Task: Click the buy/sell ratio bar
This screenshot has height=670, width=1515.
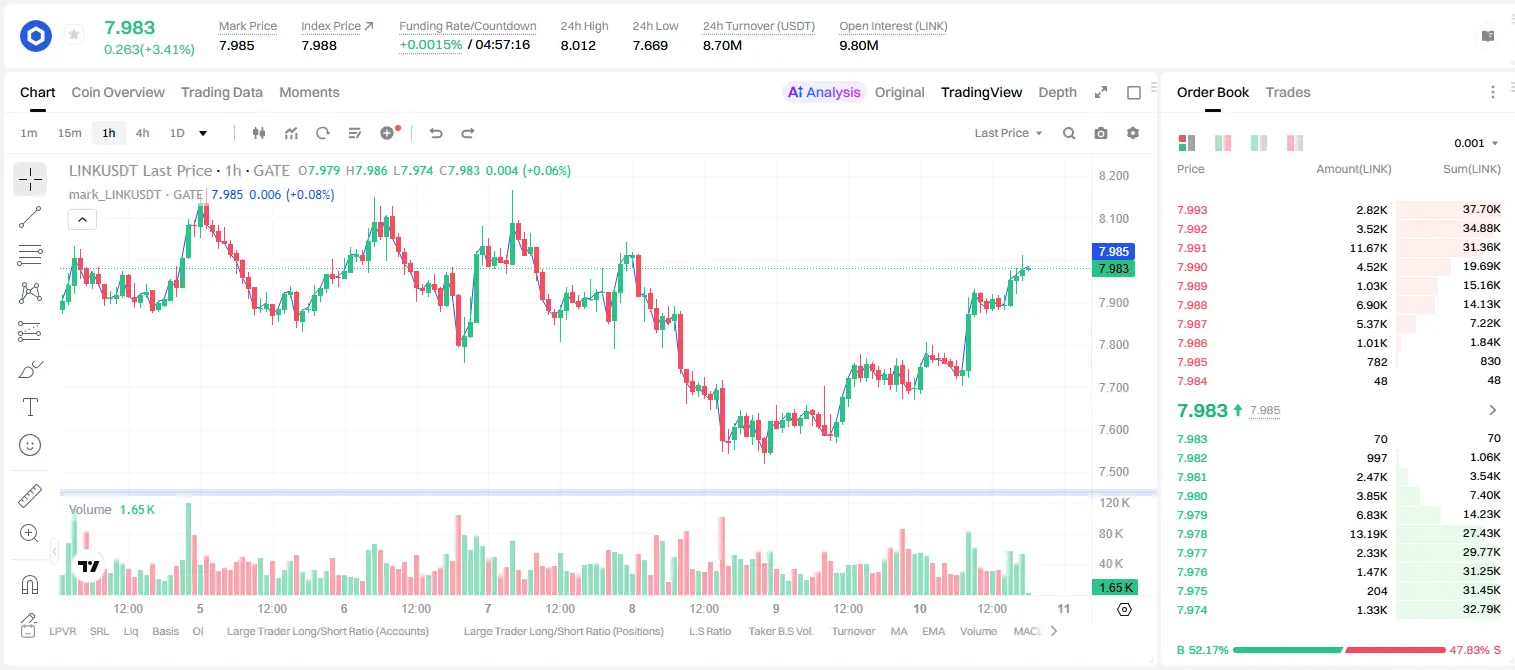Action: [x=1339, y=650]
